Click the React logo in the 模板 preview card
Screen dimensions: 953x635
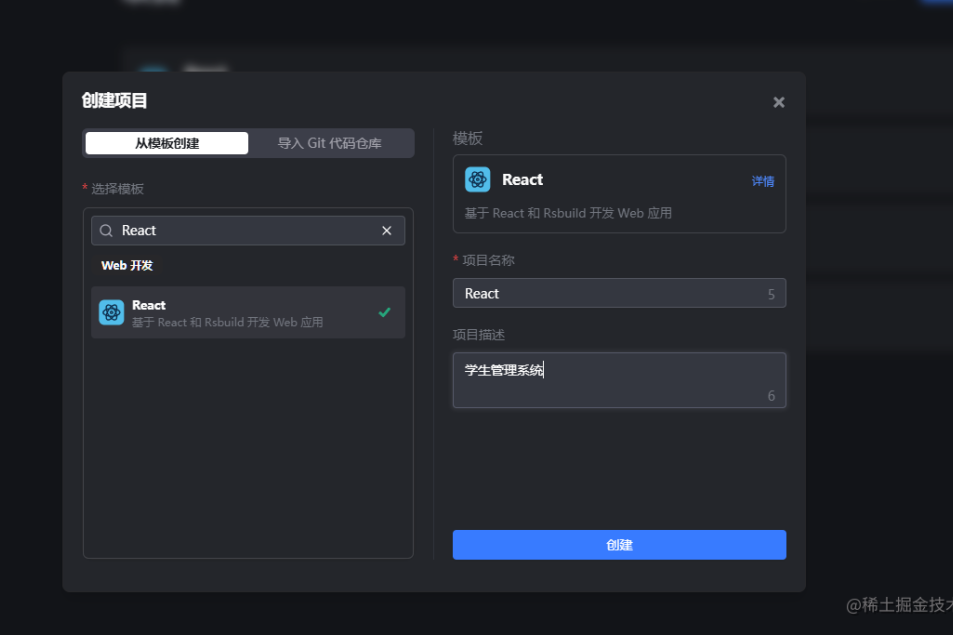point(478,180)
